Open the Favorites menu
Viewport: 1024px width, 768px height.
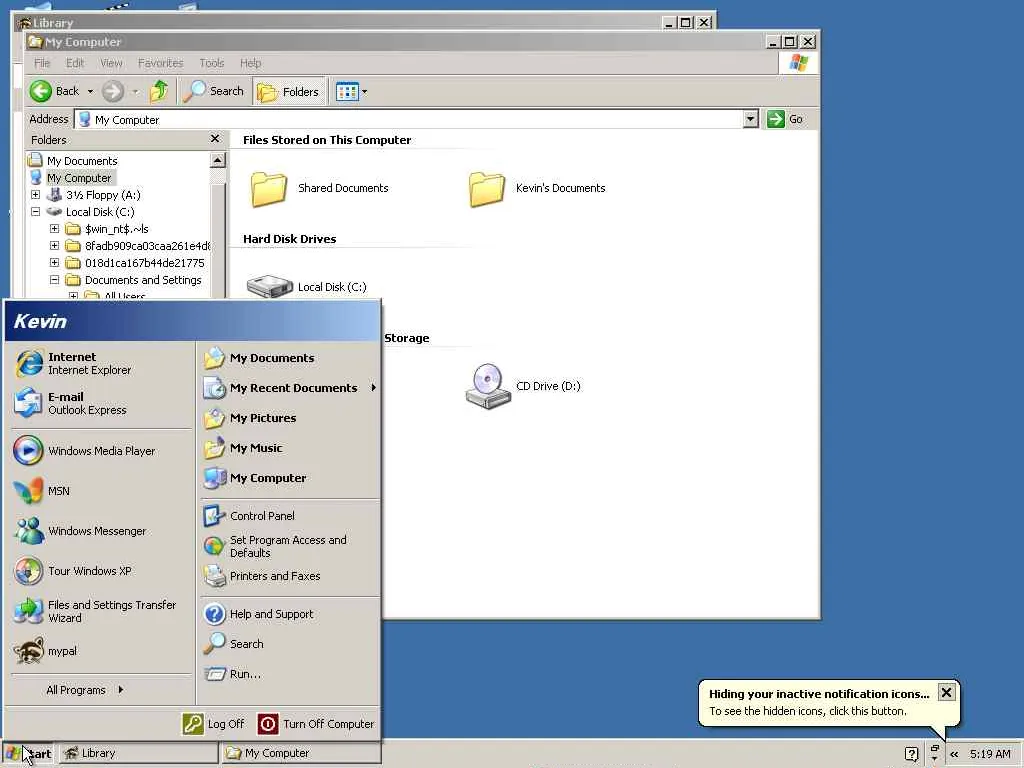161,63
